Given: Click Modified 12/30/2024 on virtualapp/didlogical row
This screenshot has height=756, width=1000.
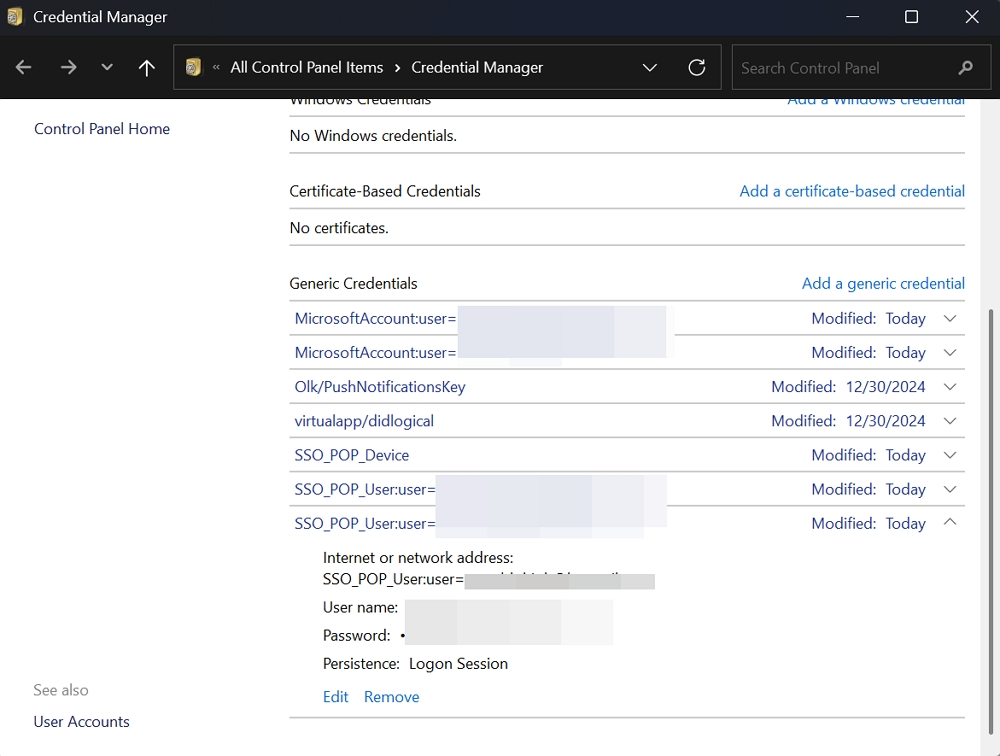Looking at the screenshot, I should point(848,421).
